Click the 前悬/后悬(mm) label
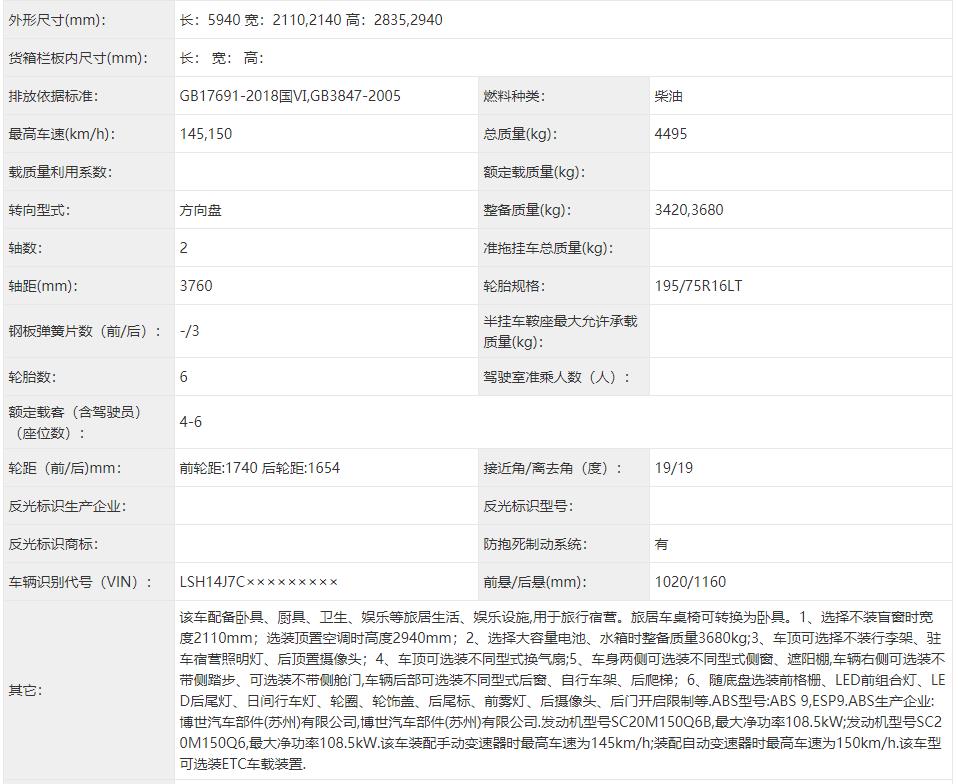The height and width of the screenshot is (784, 958). (x=535, y=582)
